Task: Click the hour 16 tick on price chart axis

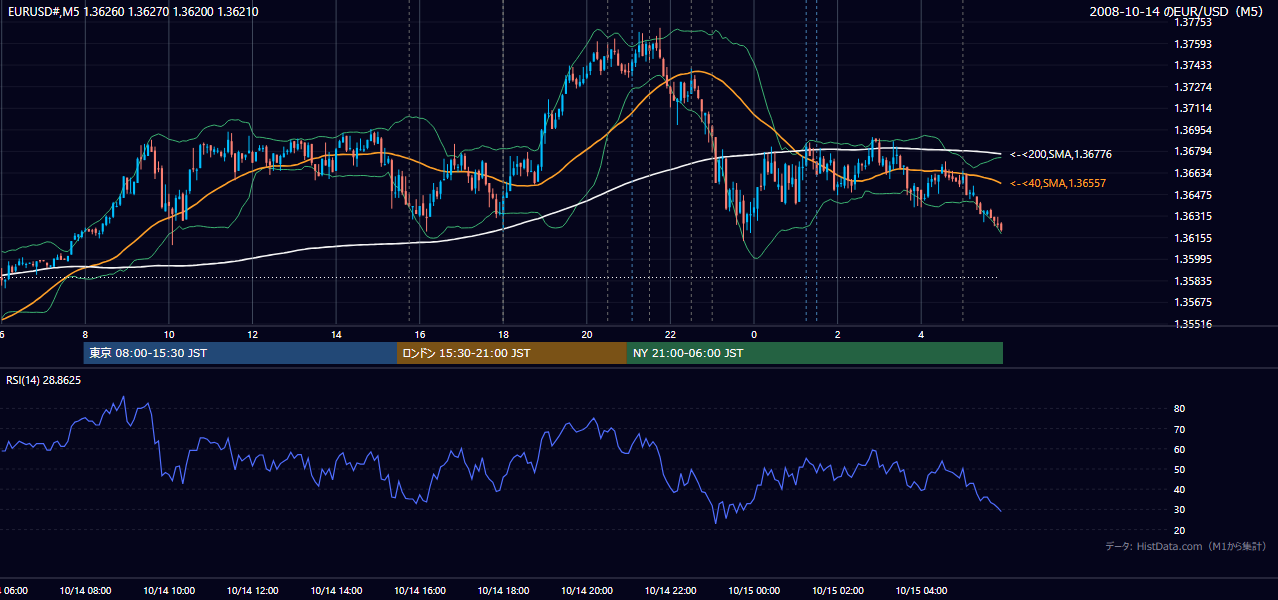Action: pos(420,335)
